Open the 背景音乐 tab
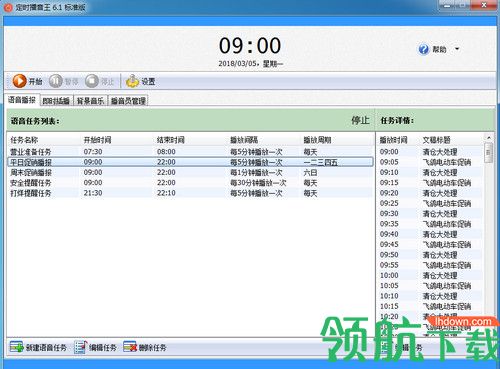This screenshot has width=500, height=369. [90, 101]
